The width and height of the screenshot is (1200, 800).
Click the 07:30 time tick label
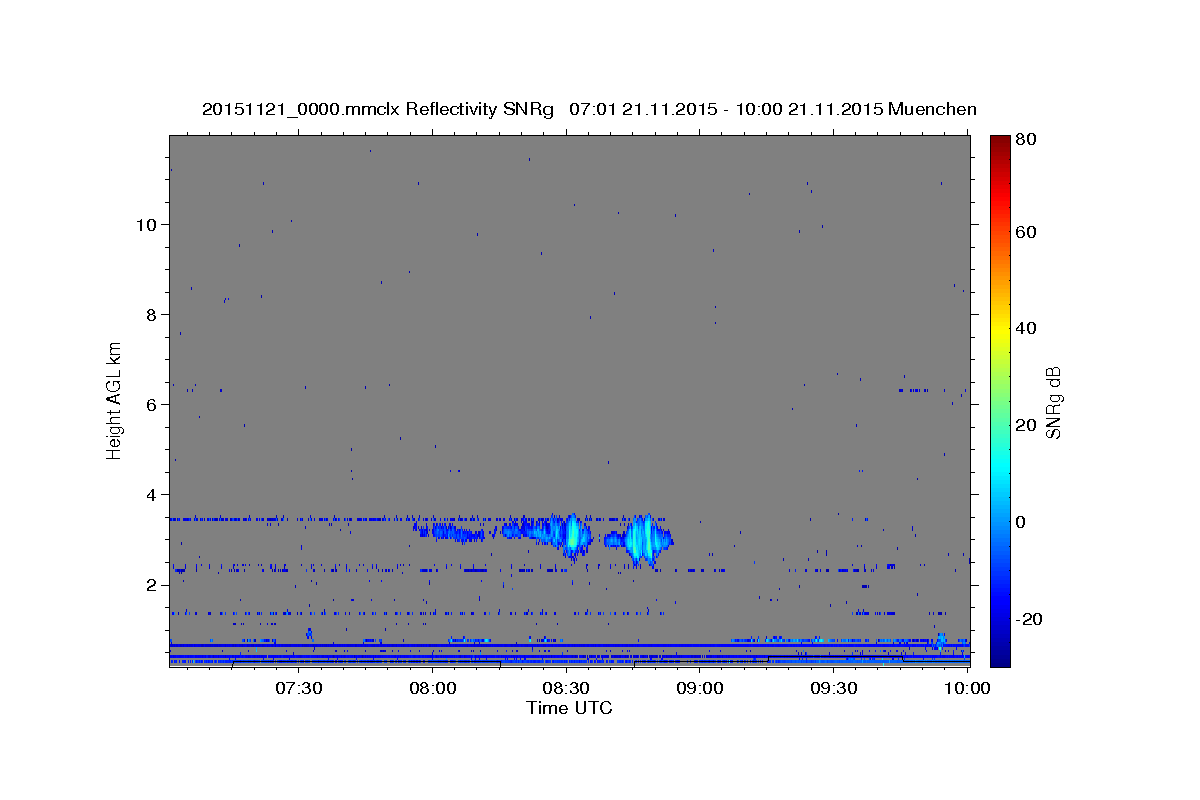tap(298, 688)
